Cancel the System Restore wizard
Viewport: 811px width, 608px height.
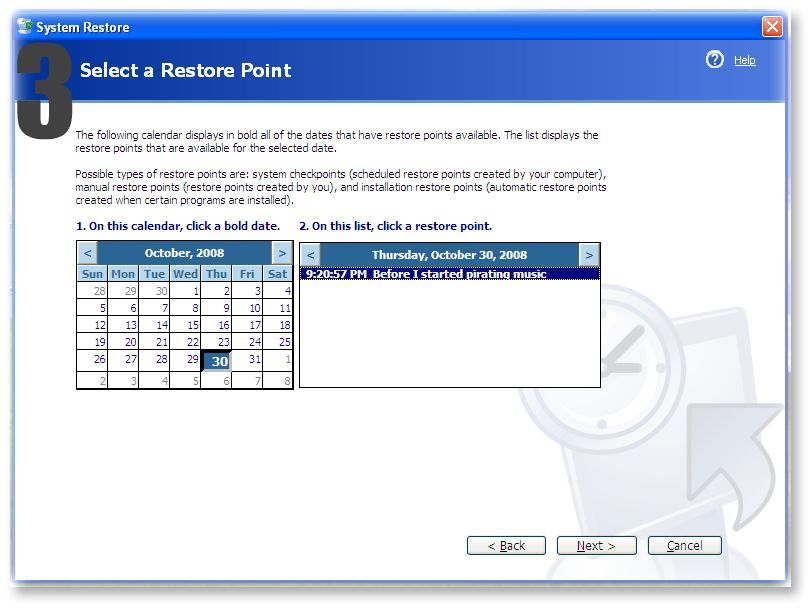[x=684, y=545]
